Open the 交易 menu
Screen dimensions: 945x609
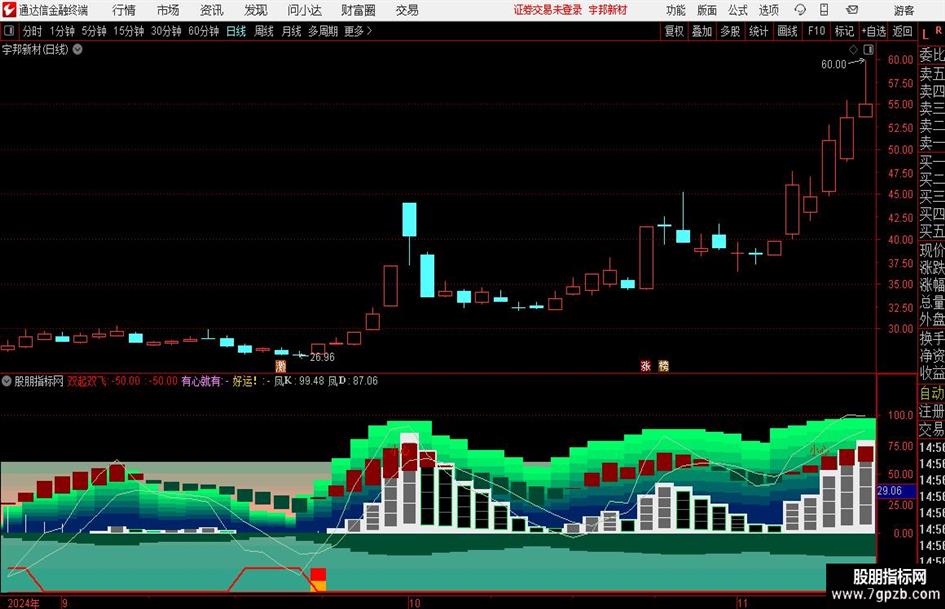pos(407,10)
